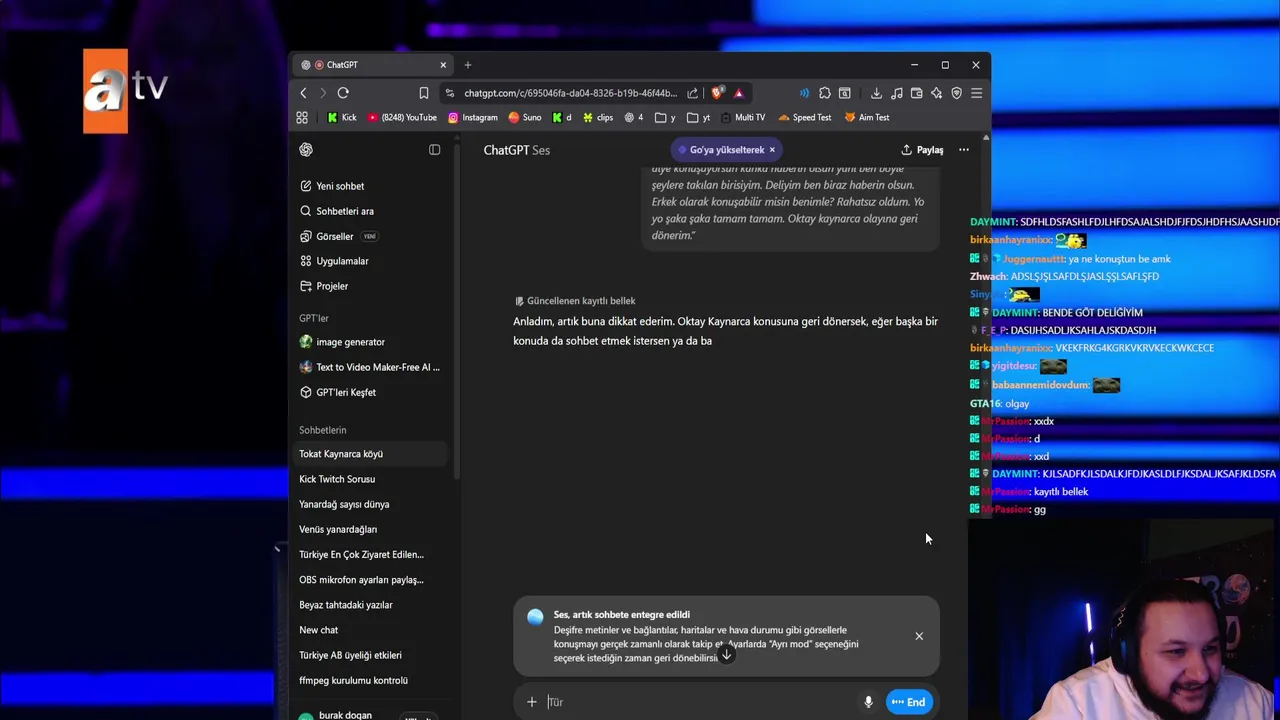Click the ChatGPT logo in sidebar
The height and width of the screenshot is (720, 1280).
coord(306,150)
